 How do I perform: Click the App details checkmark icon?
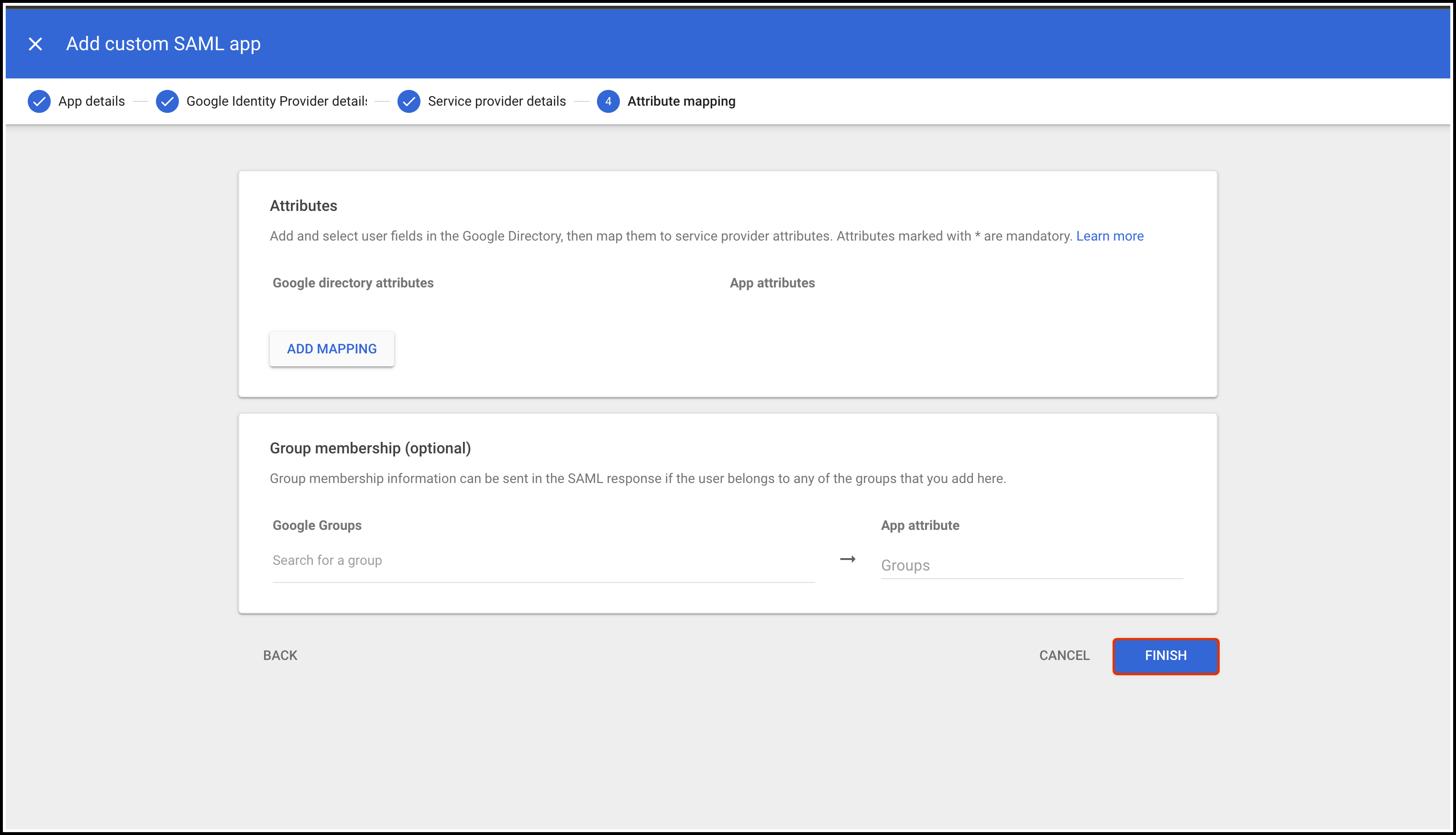click(x=39, y=101)
